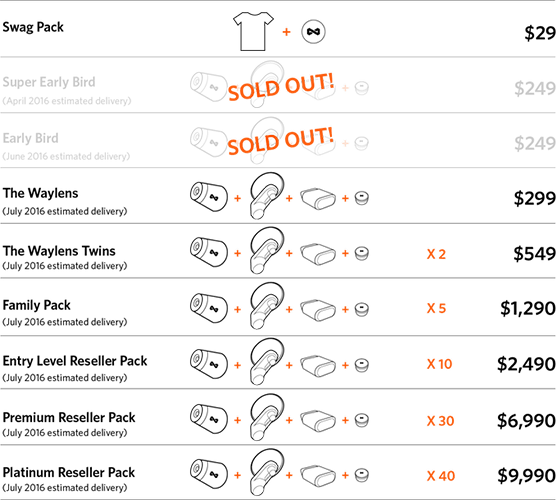
Task: Click the SOLD OUT stamp on Super Early Bird
Action: point(281,87)
